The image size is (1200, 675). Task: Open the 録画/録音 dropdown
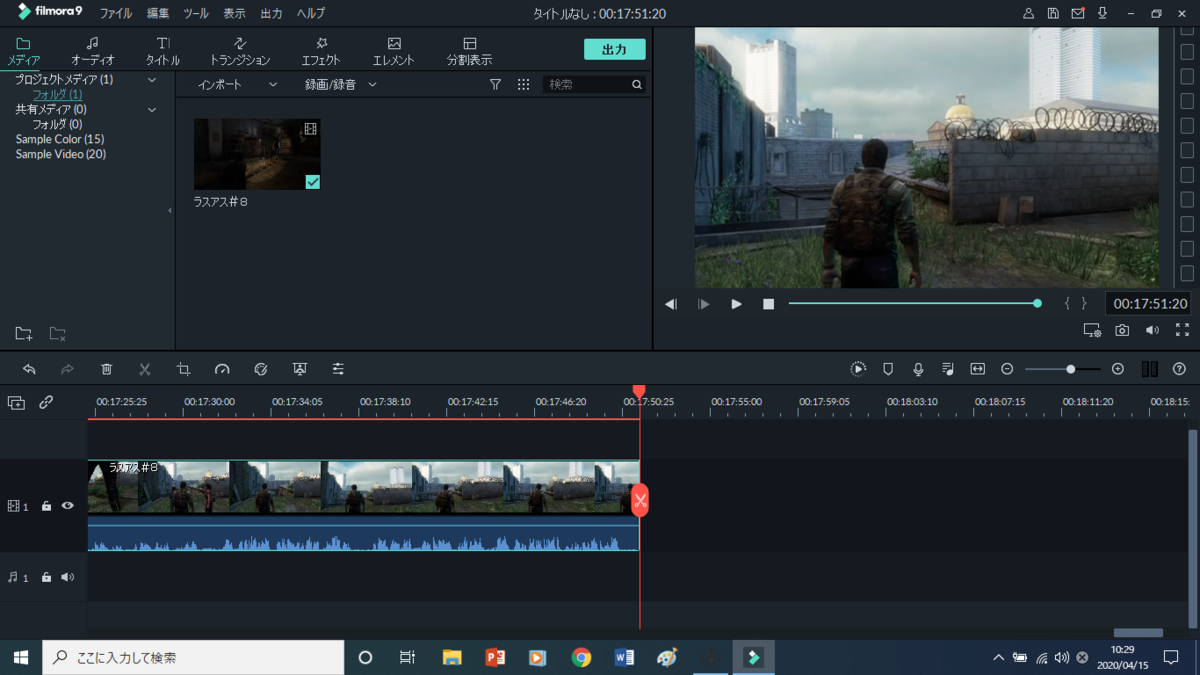(341, 85)
